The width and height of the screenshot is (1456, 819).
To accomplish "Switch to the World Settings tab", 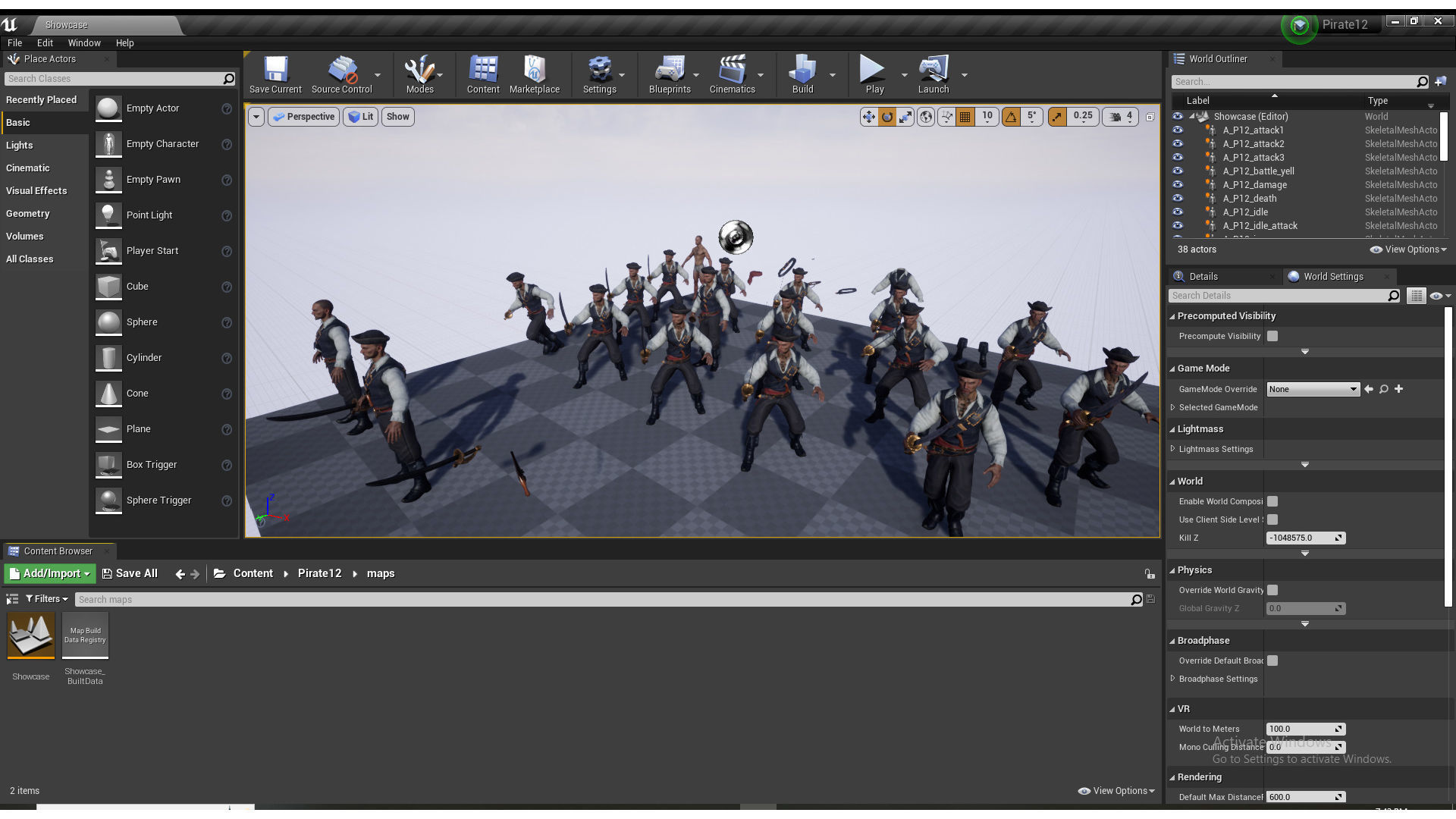I will 1332,277.
